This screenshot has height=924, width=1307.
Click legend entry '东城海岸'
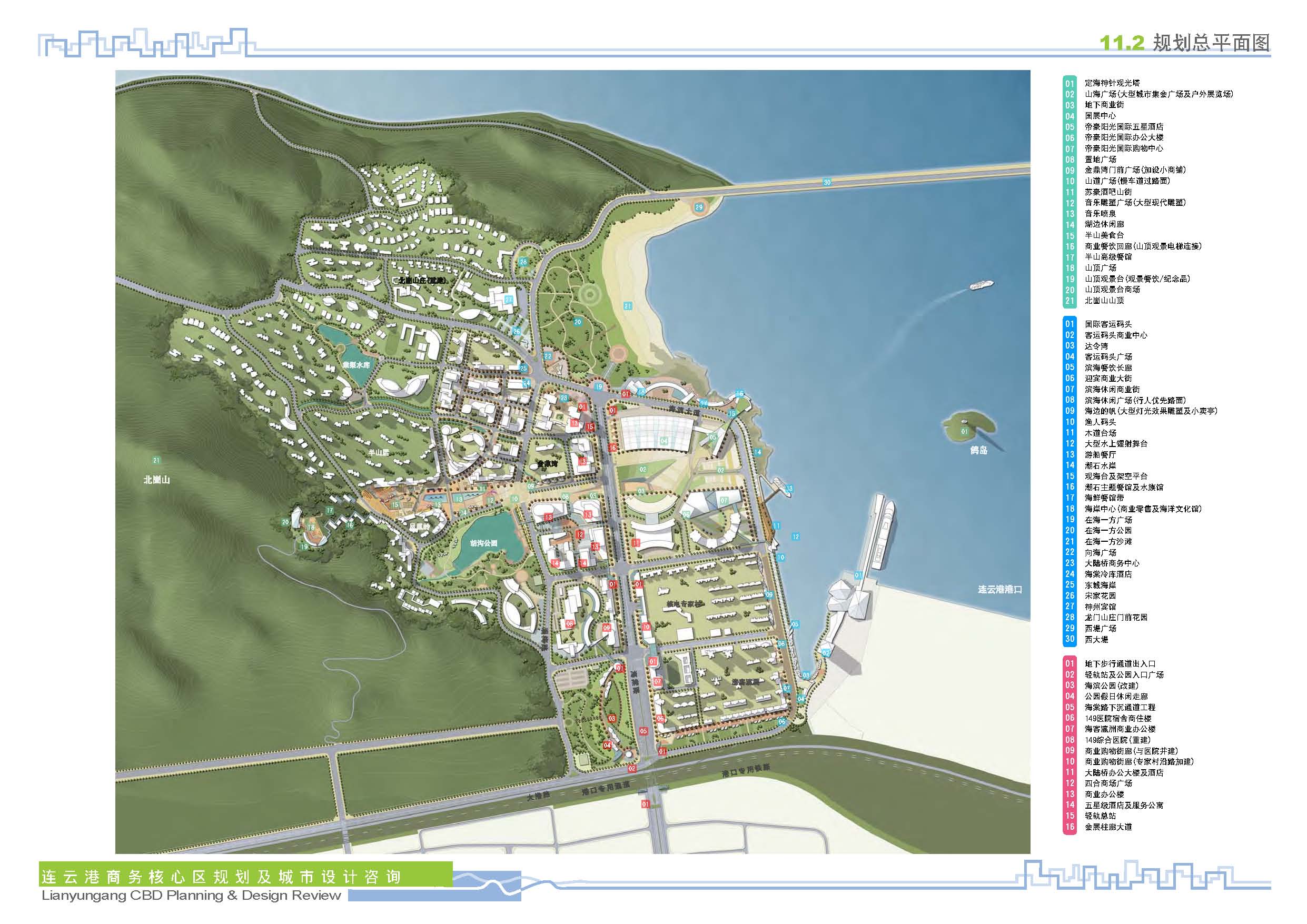point(1100,585)
